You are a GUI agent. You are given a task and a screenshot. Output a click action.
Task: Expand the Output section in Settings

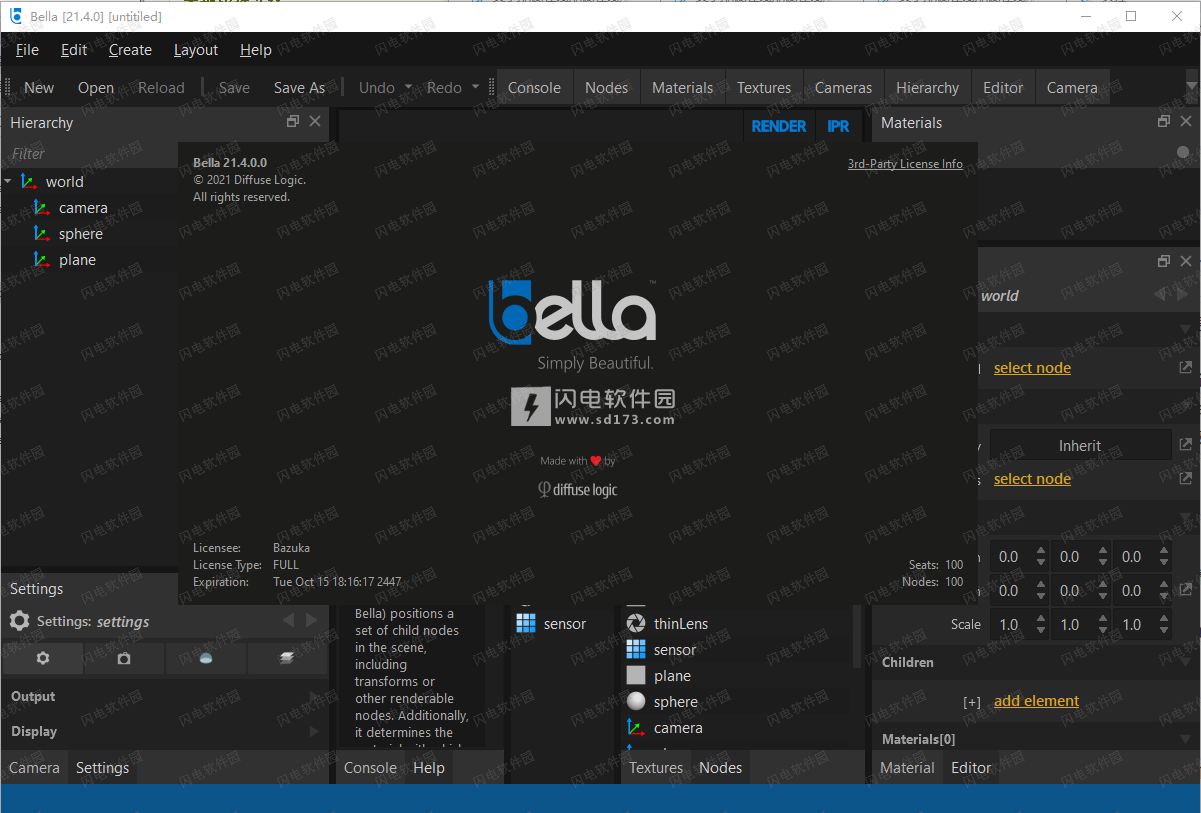pos(313,697)
